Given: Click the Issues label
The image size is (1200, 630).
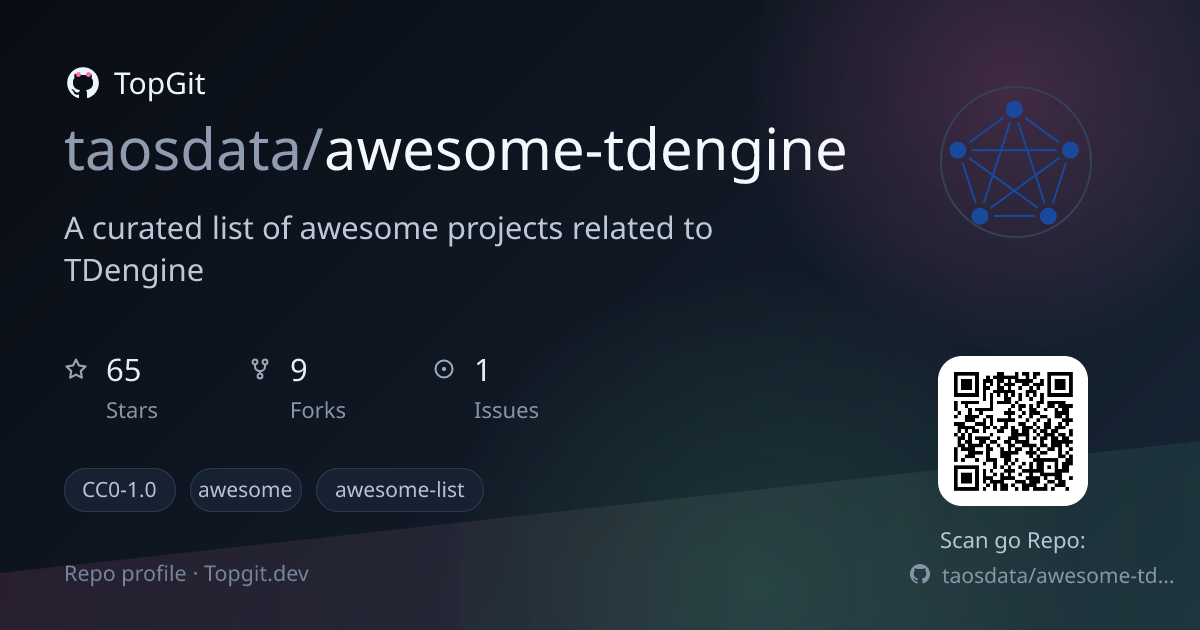Looking at the screenshot, I should click(x=506, y=410).
